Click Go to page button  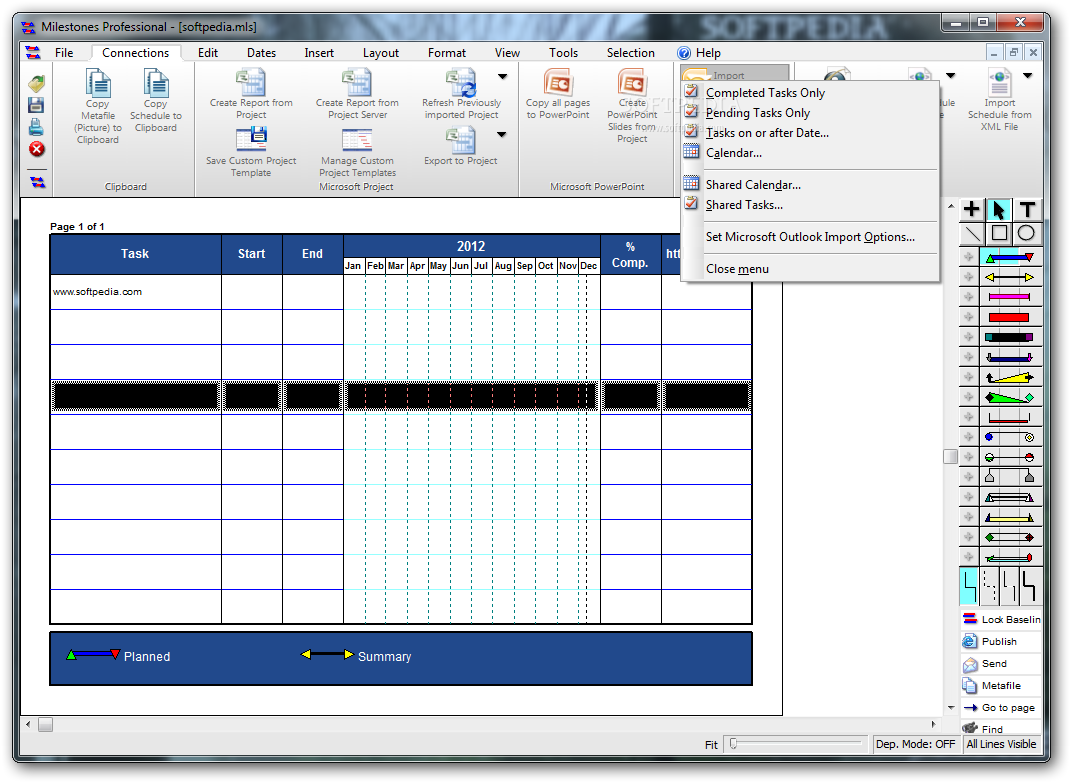[x=1001, y=708]
